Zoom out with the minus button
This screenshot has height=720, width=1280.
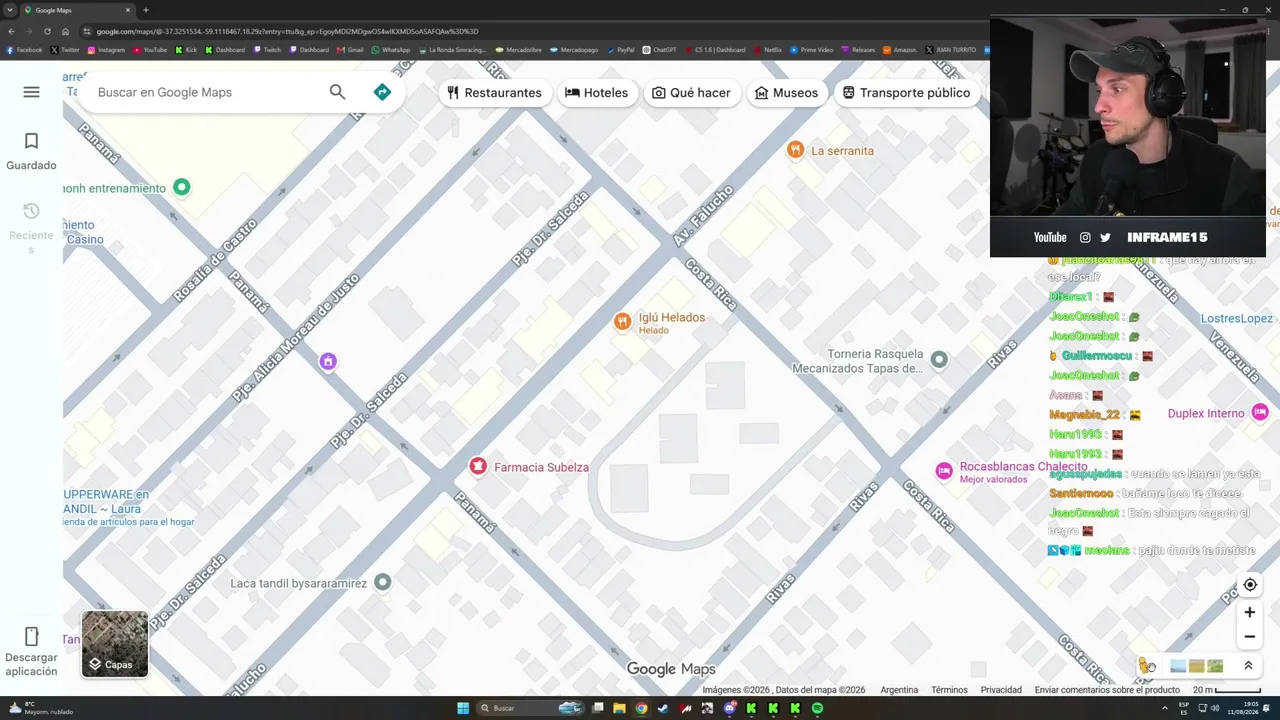coord(1250,637)
